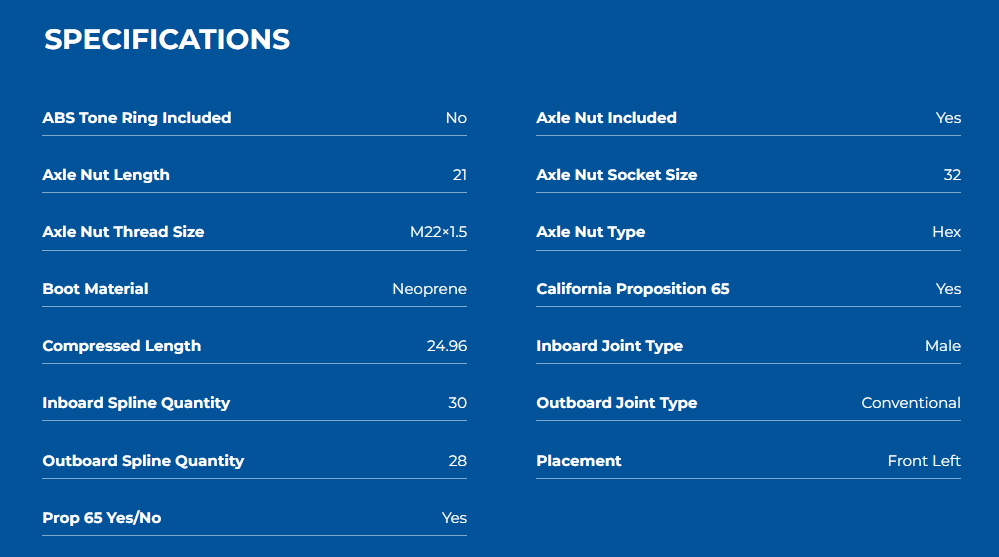999x557 pixels.
Task: Click the Neoprene value
Action: tap(429, 289)
